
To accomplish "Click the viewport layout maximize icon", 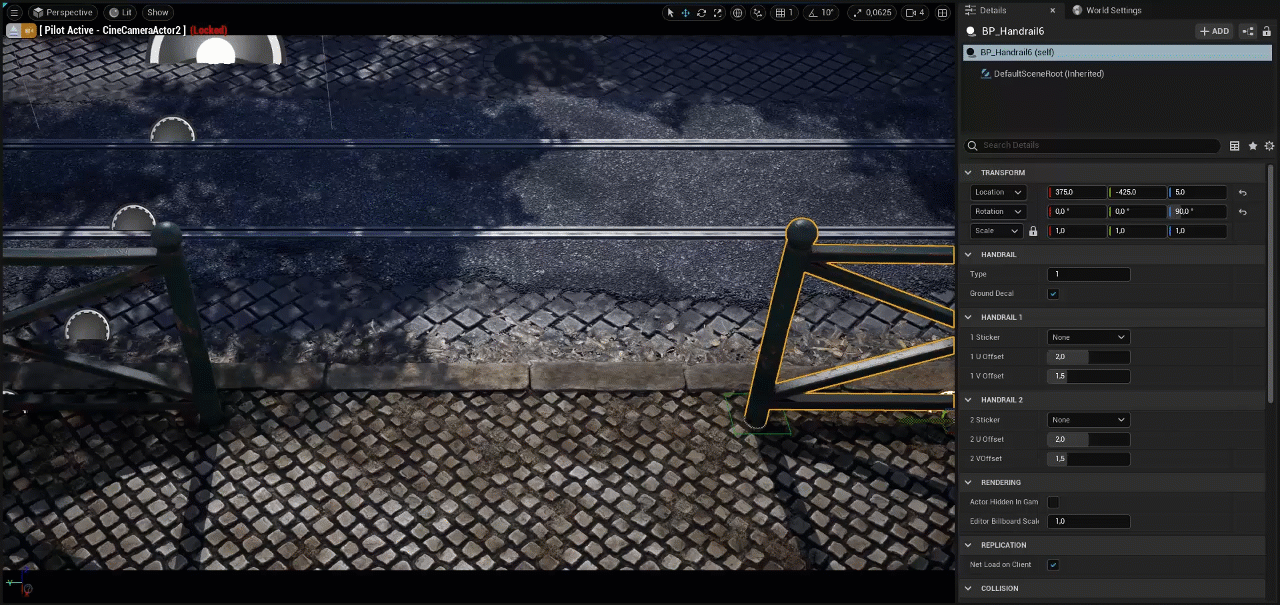I will [942, 13].
